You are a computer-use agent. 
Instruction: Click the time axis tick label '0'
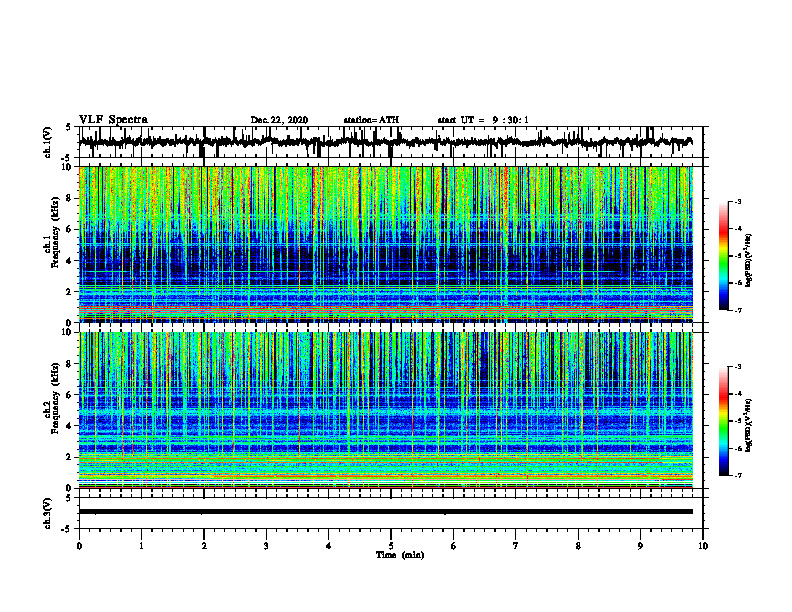point(79,546)
